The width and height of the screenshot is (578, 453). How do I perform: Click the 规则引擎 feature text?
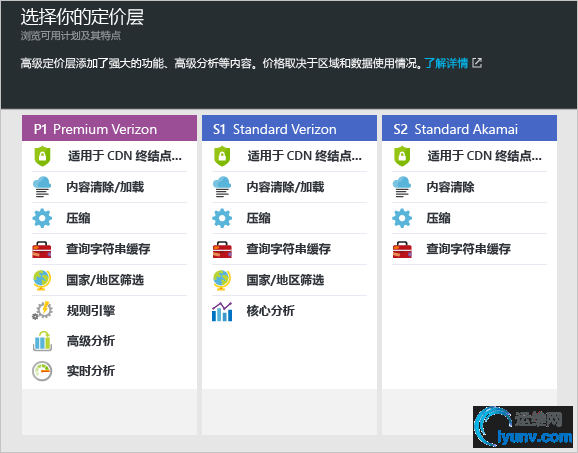(x=91, y=311)
